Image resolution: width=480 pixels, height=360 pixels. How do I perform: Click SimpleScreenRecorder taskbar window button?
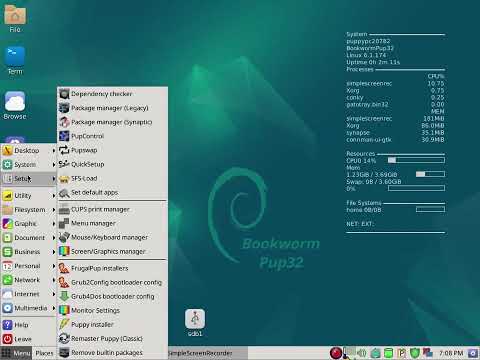point(207,353)
